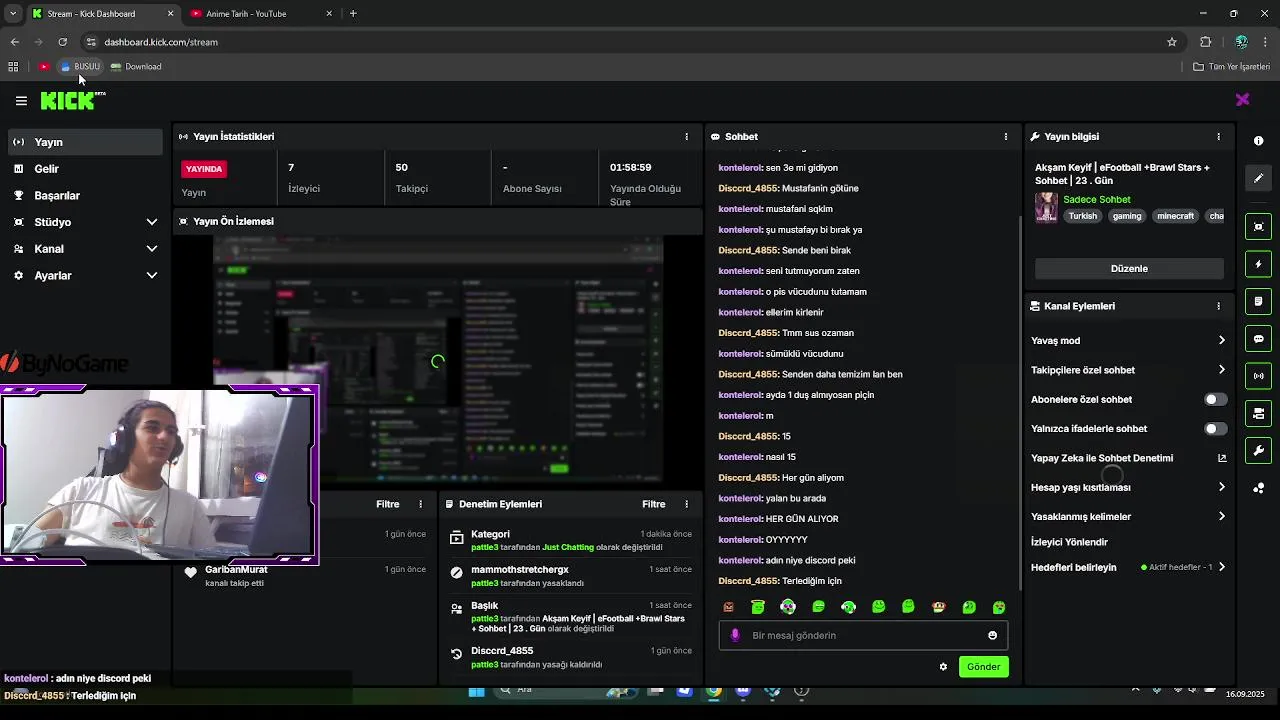Open Yayın bilgisi panel three-dot menu
This screenshot has width=1280, height=720.
pyautogui.click(x=1218, y=137)
